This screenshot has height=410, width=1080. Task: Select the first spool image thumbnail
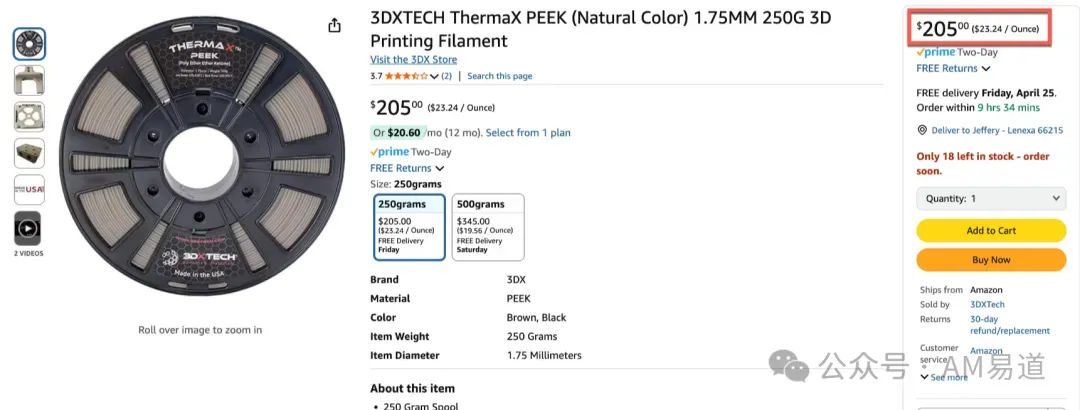pos(29,44)
